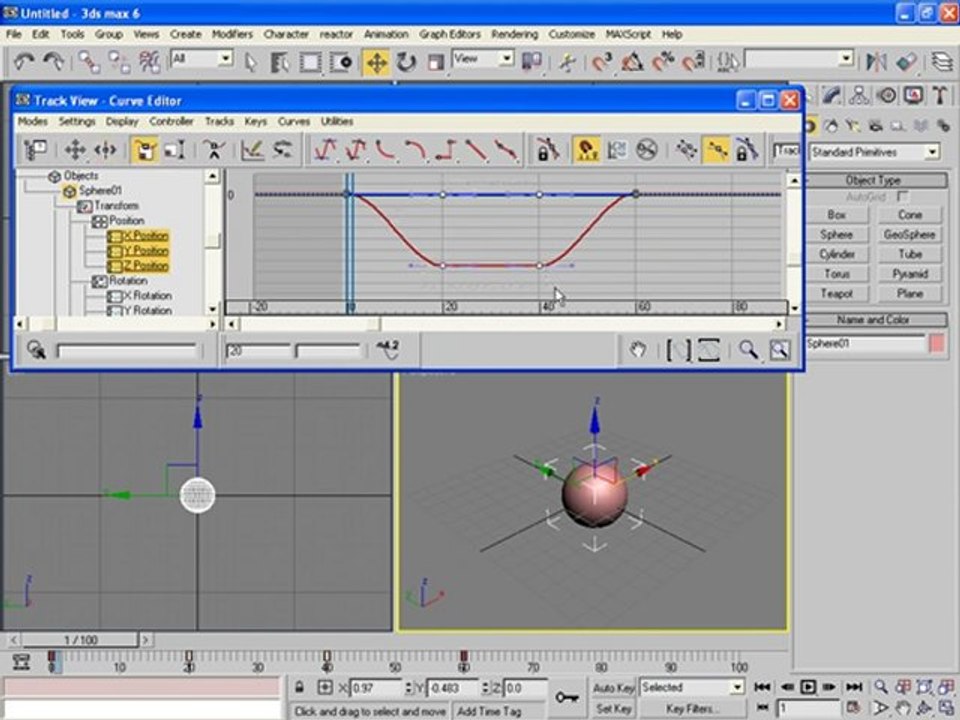Open Curve Editor Utilities menu
The height and width of the screenshot is (720, 960).
tap(337, 121)
